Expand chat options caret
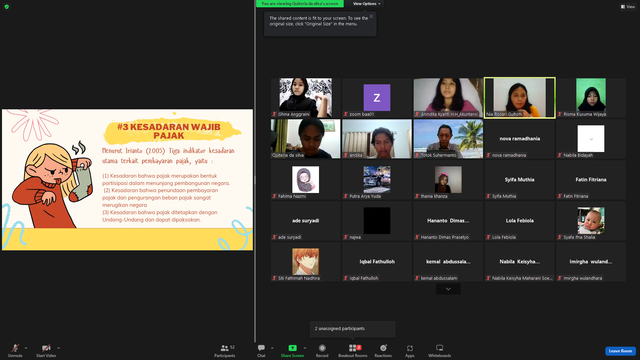The width and height of the screenshot is (640, 360). [x=272, y=348]
